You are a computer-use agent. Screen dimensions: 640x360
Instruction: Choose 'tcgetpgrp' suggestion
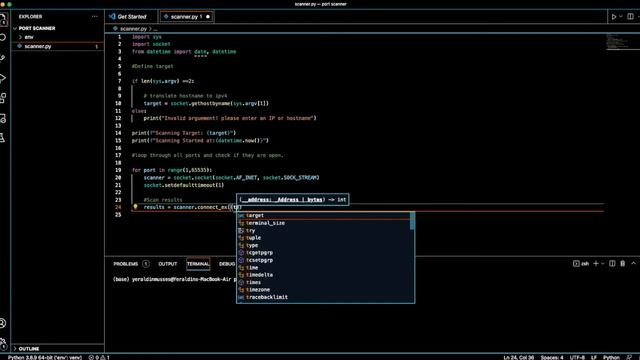click(x=322, y=253)
